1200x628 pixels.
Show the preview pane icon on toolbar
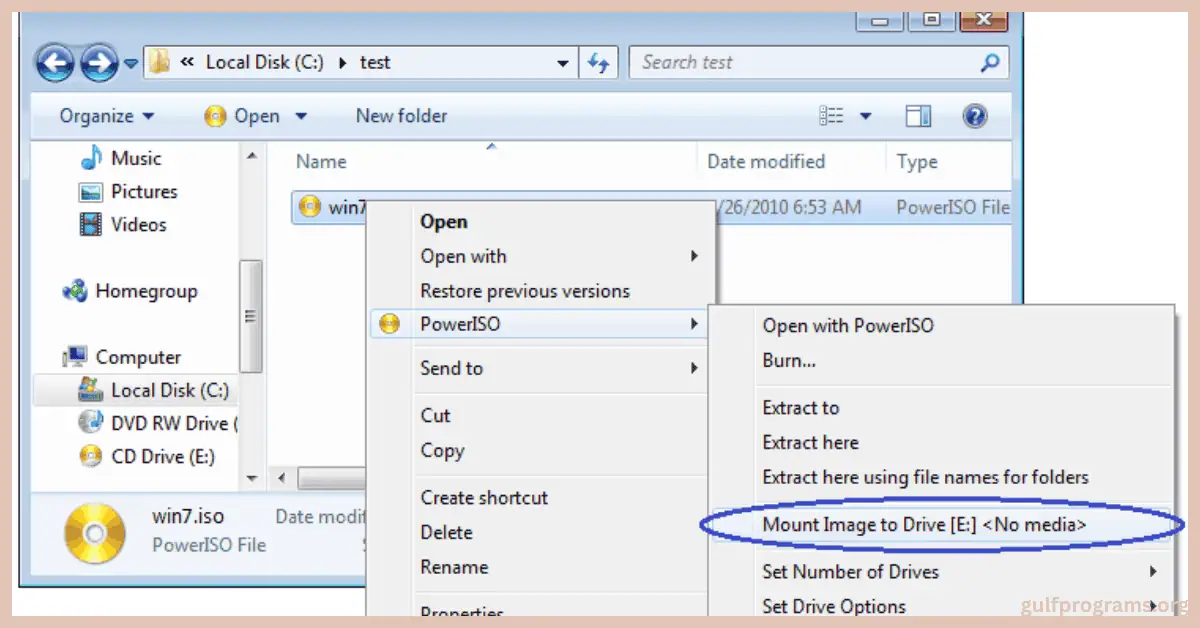917,115
